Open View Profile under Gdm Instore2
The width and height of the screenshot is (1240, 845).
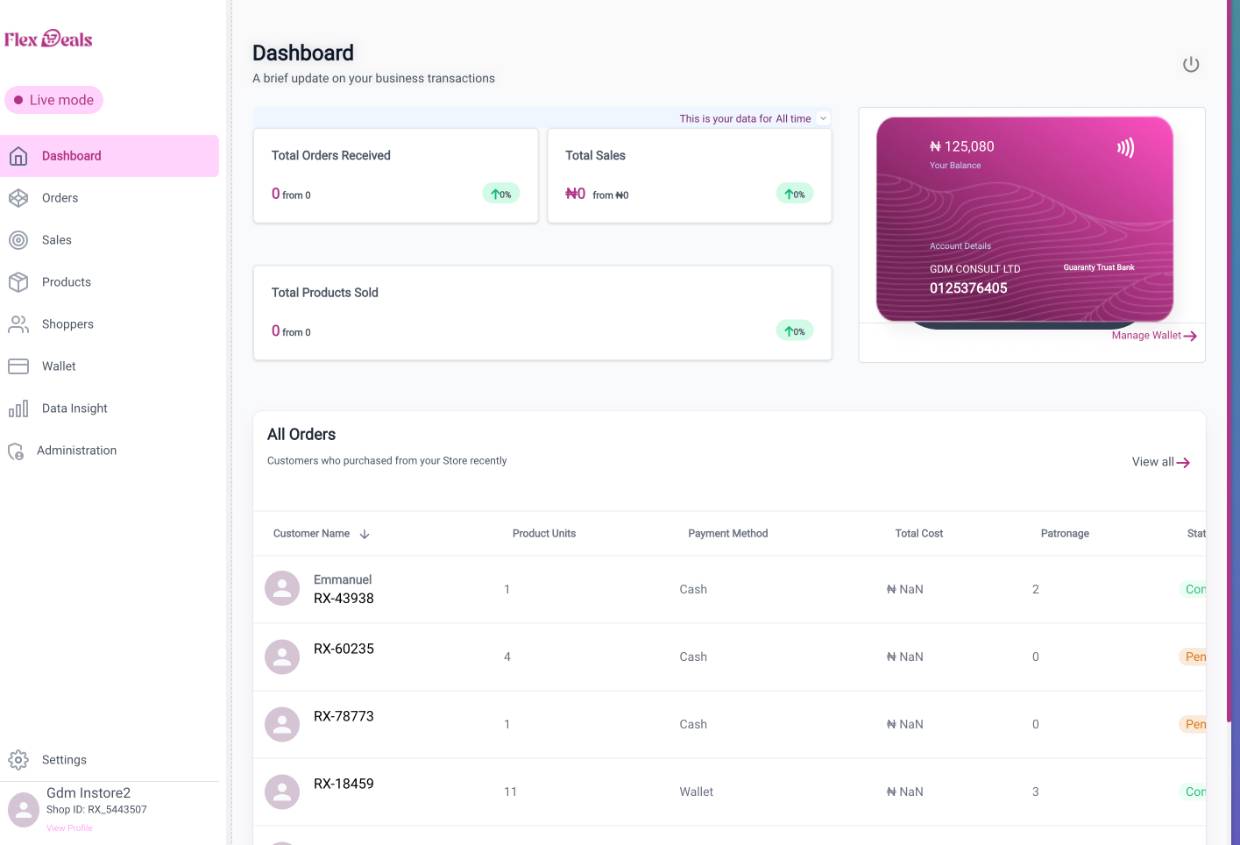pyautogui.click(x=69, y=828)
